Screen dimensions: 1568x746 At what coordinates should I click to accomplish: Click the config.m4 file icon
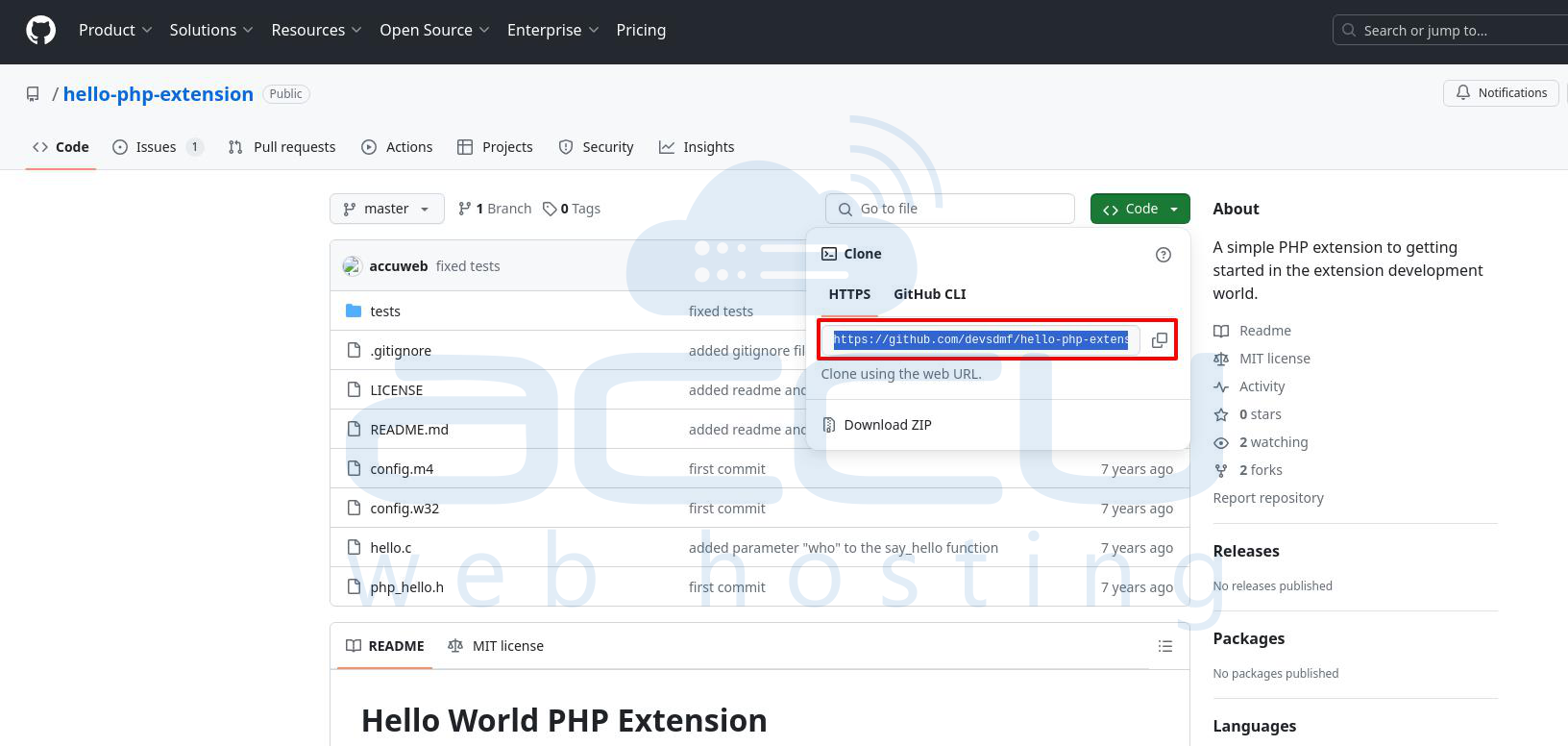point(354,468)
